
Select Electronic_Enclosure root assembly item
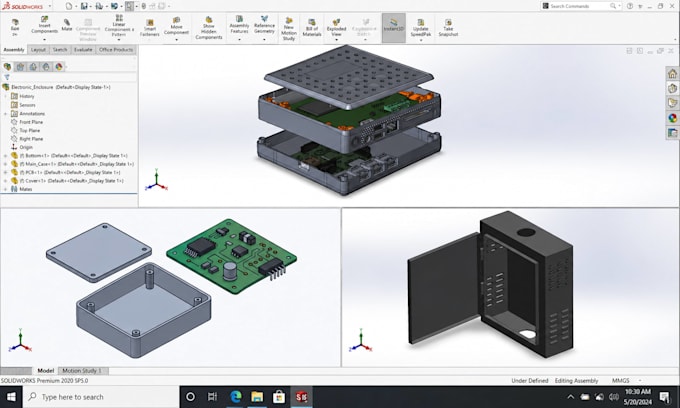tap(57, 87)
